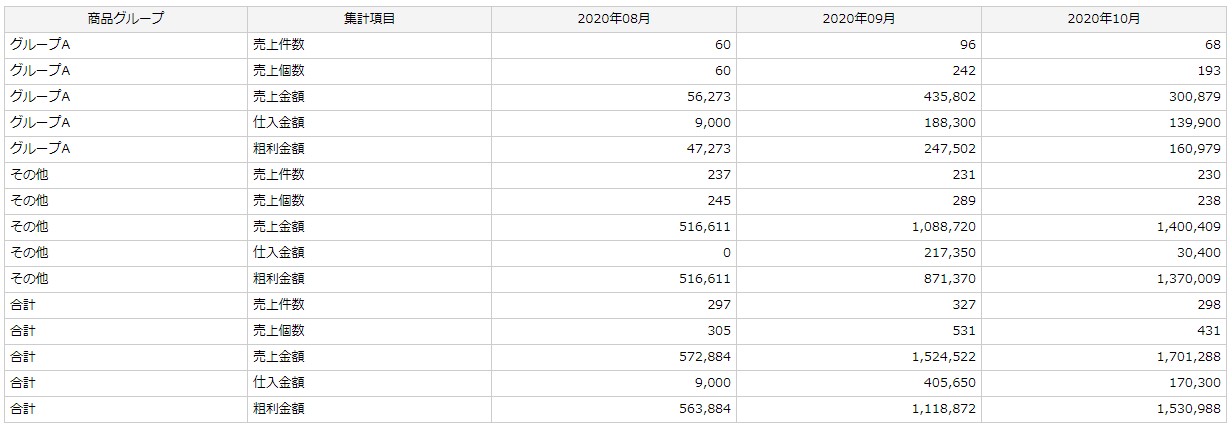This screenshot has width=1232, height=427.
Task: Select グループA 売上金額 value 56,273
Action: (710, 97)
